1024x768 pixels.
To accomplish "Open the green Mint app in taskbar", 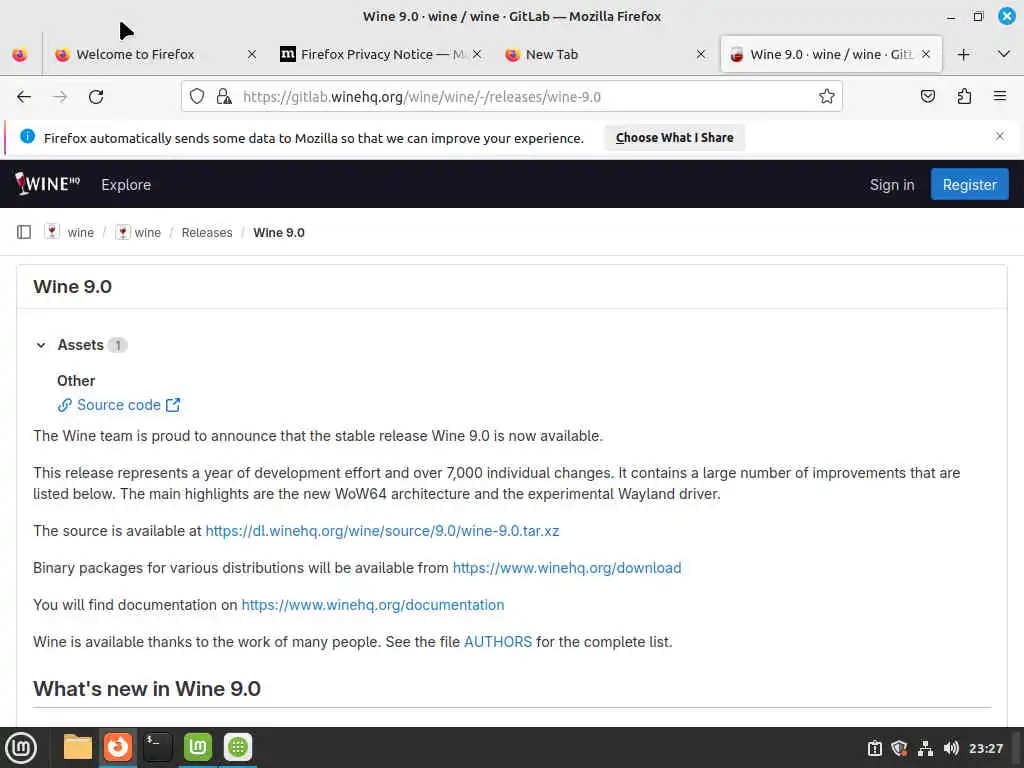I will click(198, 747).
